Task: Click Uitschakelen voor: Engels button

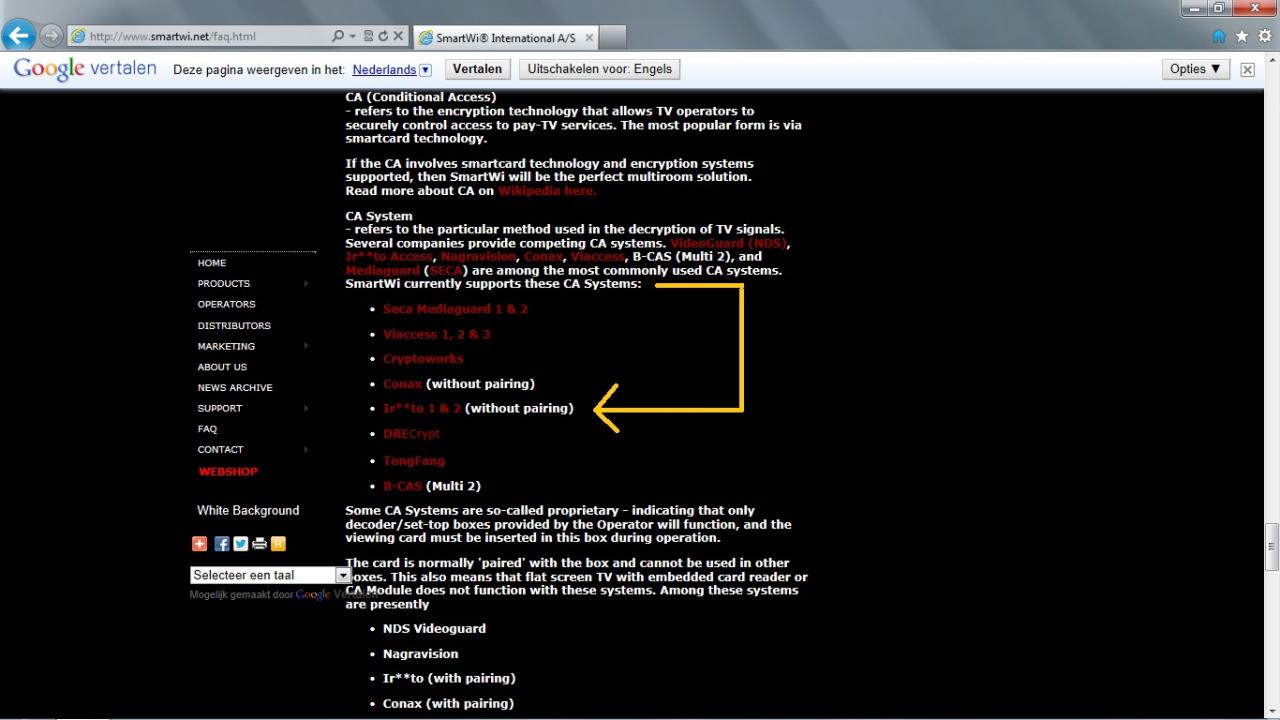Action: [x=599, y=69]
